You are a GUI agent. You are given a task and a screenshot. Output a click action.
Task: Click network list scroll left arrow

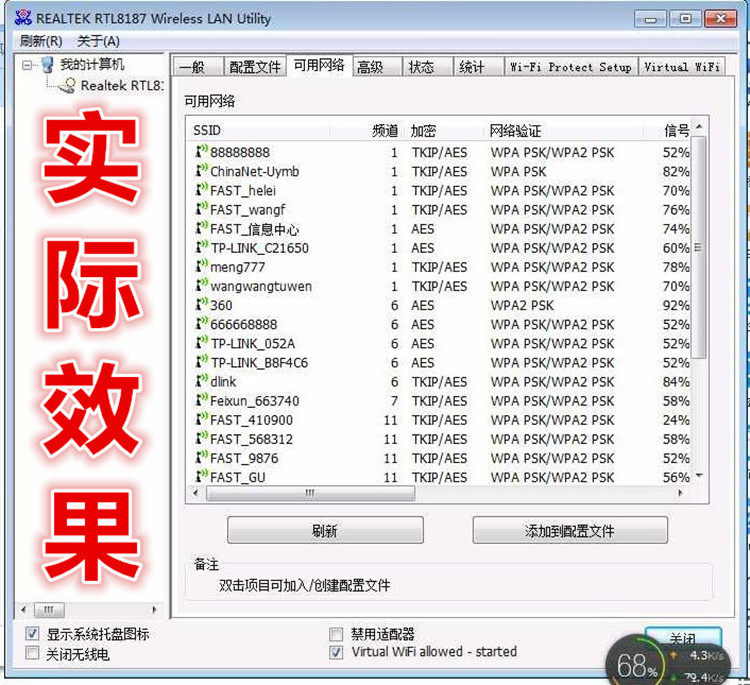pos(195,493)
